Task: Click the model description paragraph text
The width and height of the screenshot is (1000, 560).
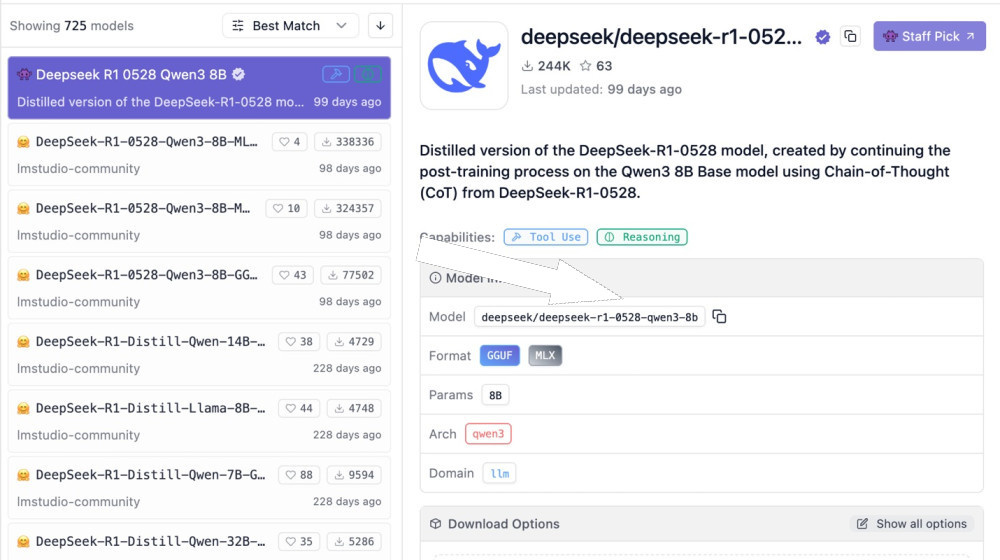Action: (685, 172)
